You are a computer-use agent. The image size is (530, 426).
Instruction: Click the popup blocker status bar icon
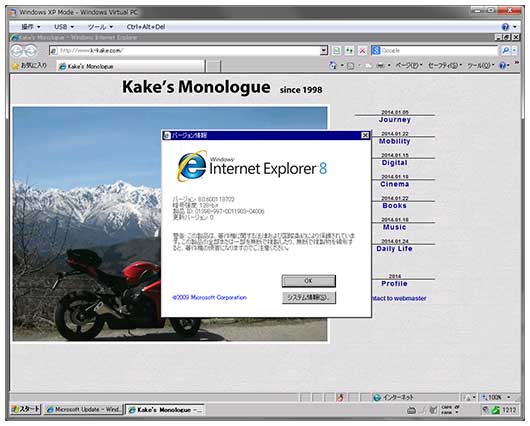pyautogui.click(x=340, y=398)
